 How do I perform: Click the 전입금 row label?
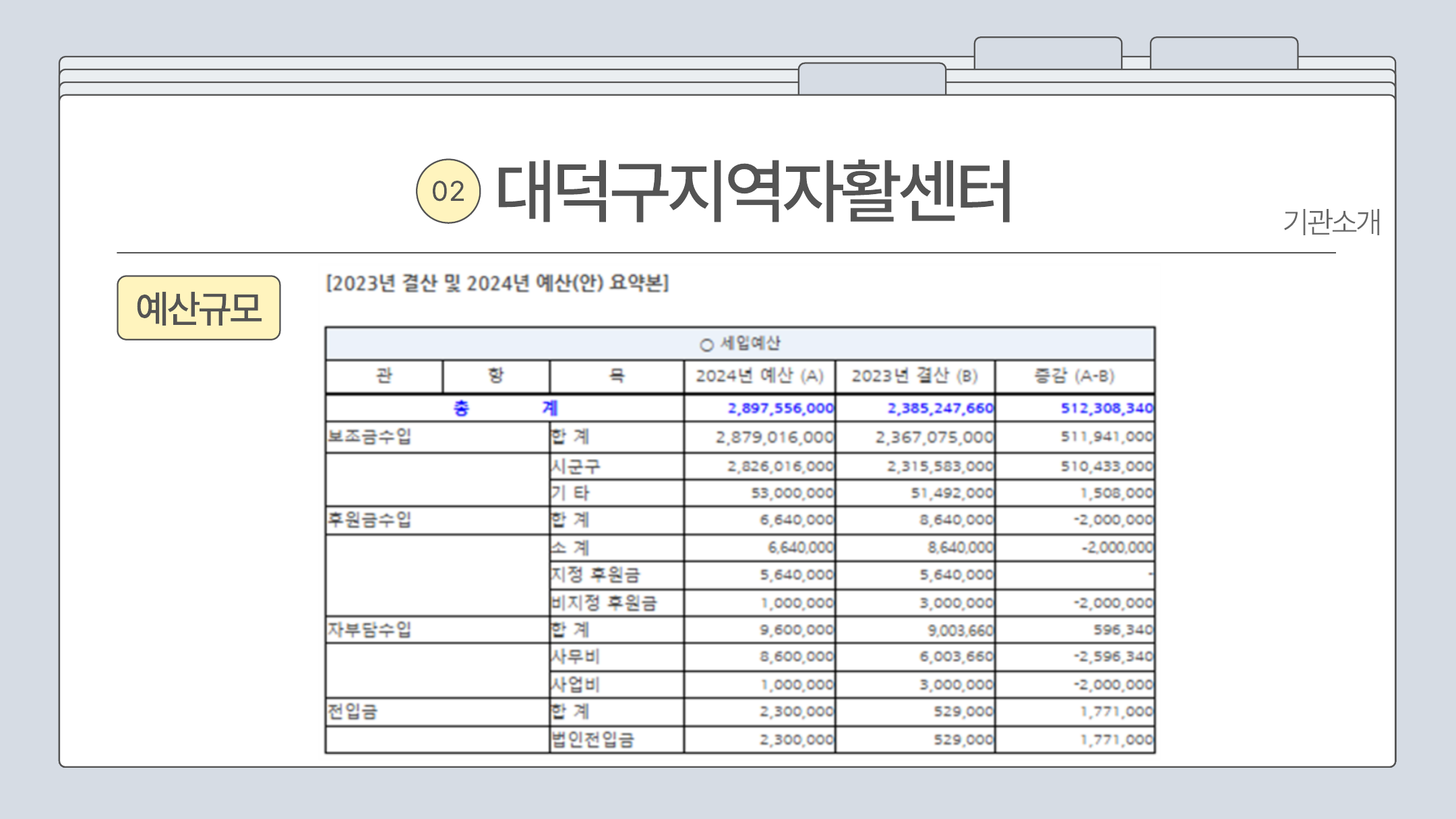coord(353,712)
